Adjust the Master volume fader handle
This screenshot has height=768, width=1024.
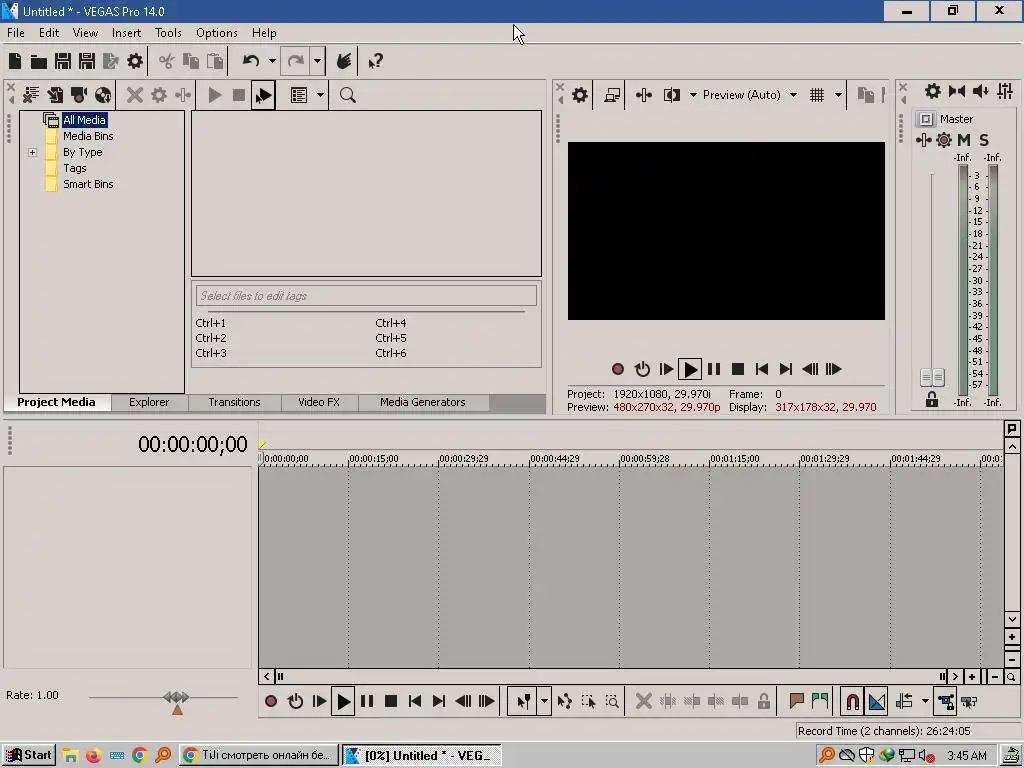(x=932, y=377)
